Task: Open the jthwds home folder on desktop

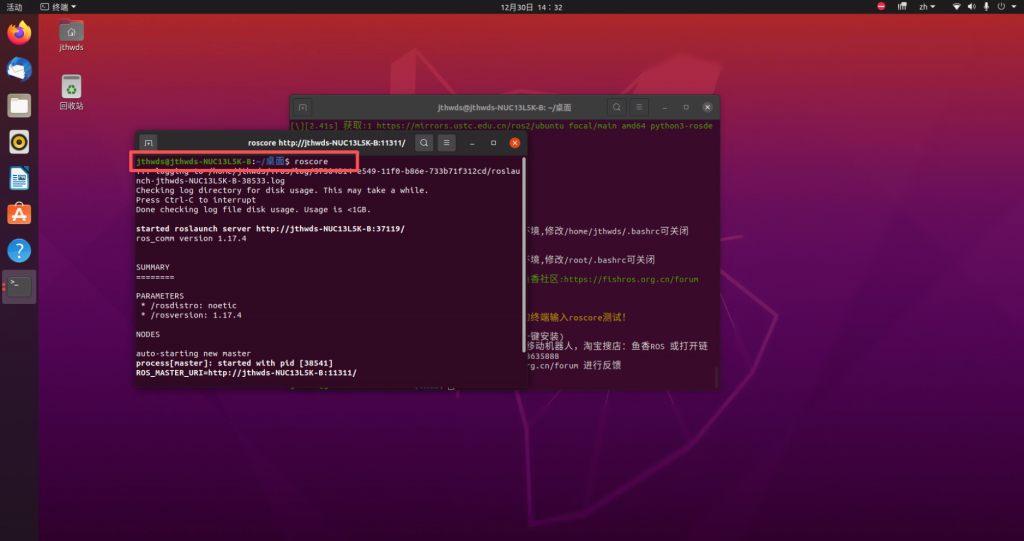Action: click(71, 35)
